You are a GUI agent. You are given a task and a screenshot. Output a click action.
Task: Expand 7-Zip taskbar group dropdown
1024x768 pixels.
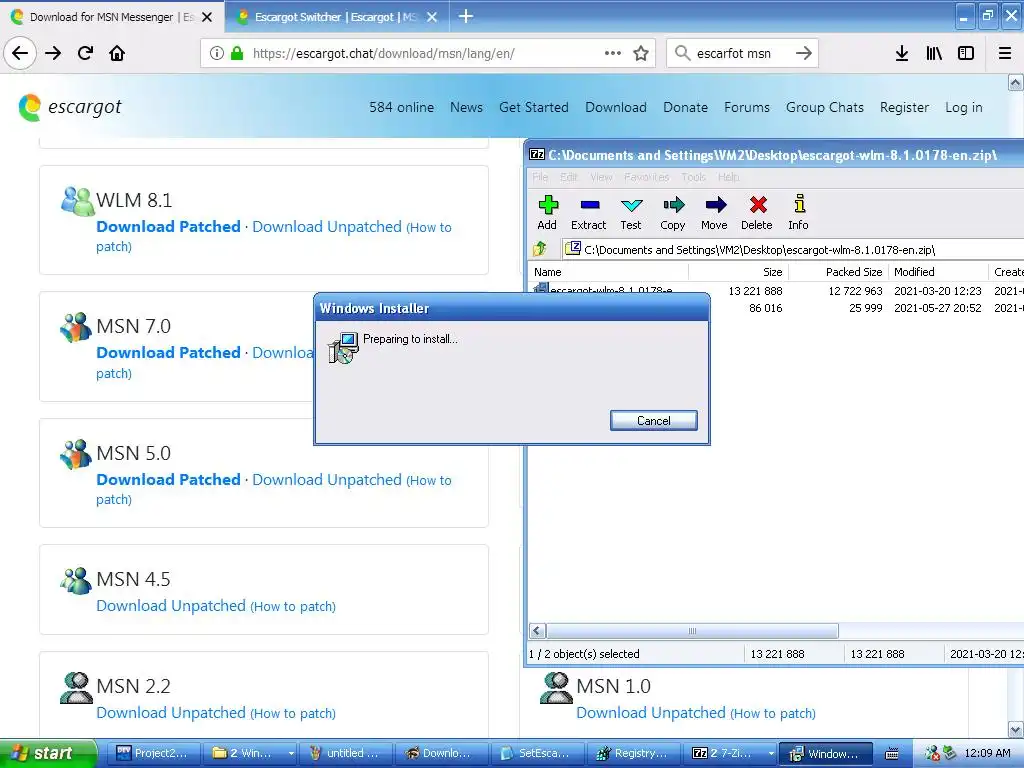tap(771, 754)
